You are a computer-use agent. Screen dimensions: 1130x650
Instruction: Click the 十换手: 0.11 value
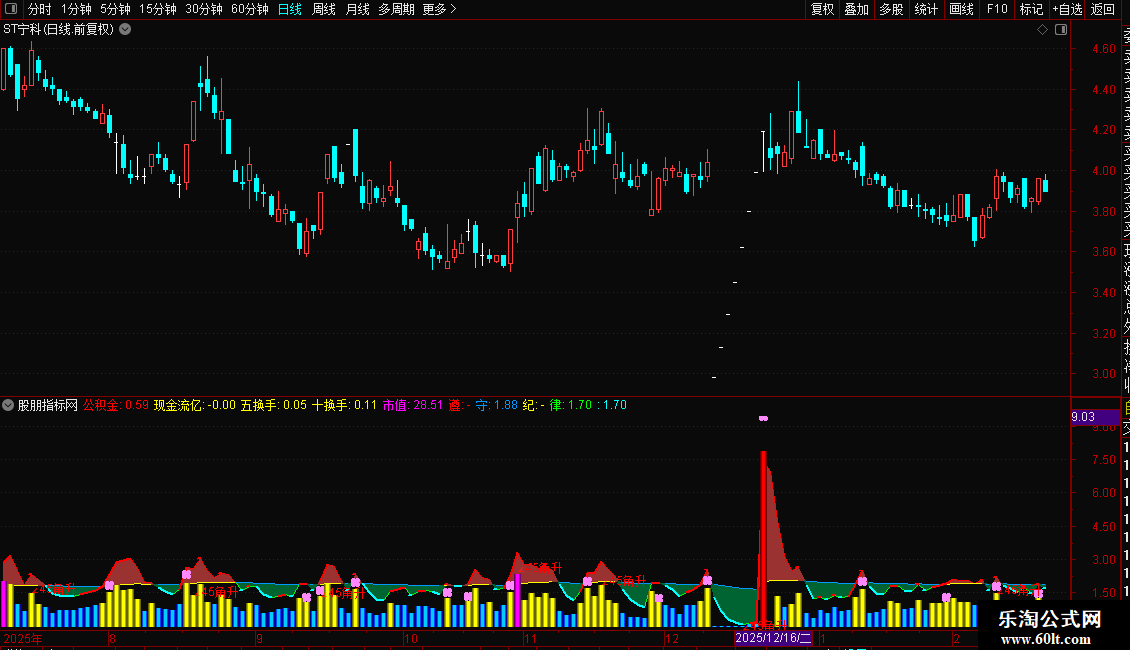tap(344, 405)
